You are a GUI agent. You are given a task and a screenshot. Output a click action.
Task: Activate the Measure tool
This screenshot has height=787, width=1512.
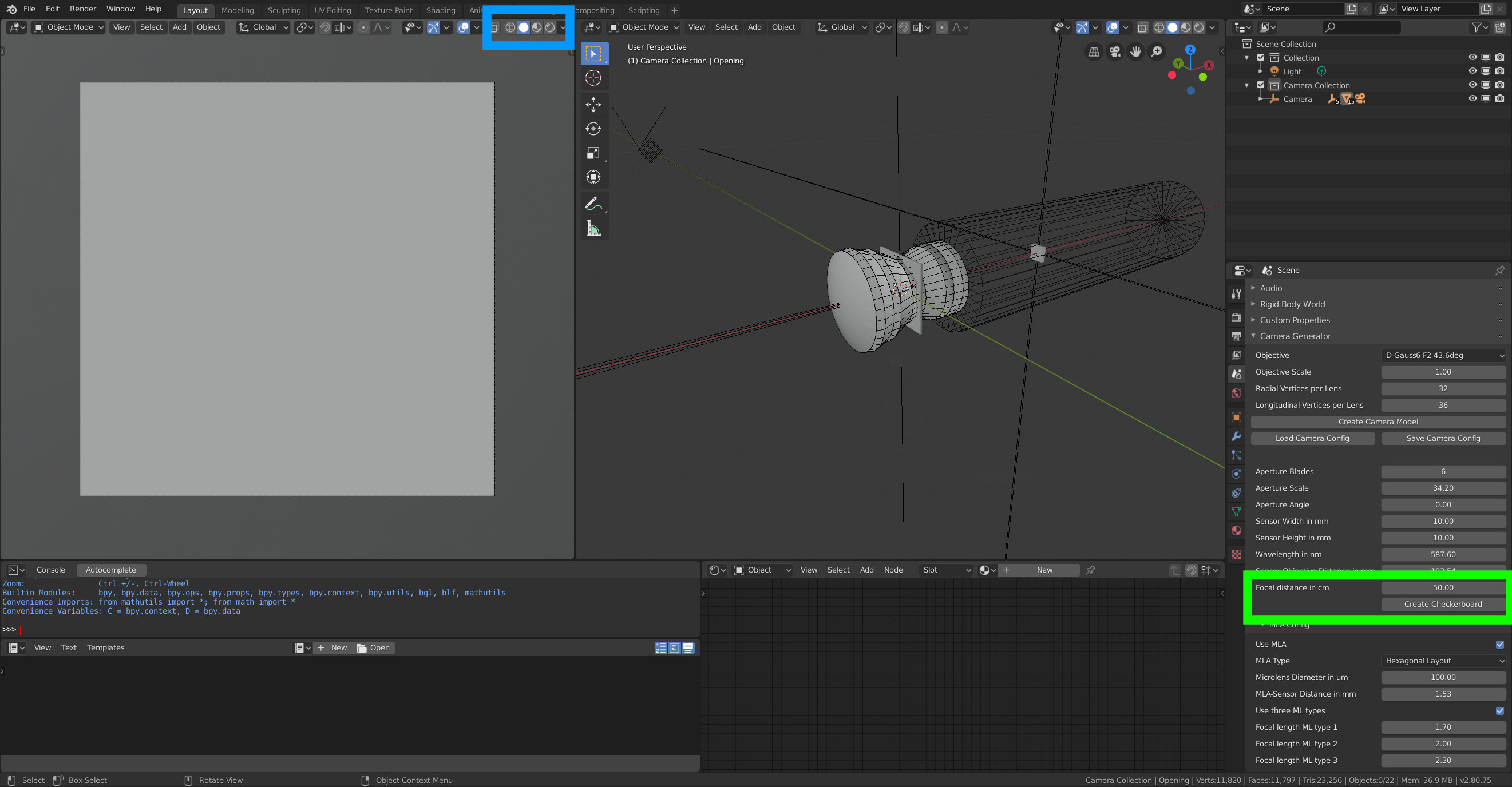[593, 228]
